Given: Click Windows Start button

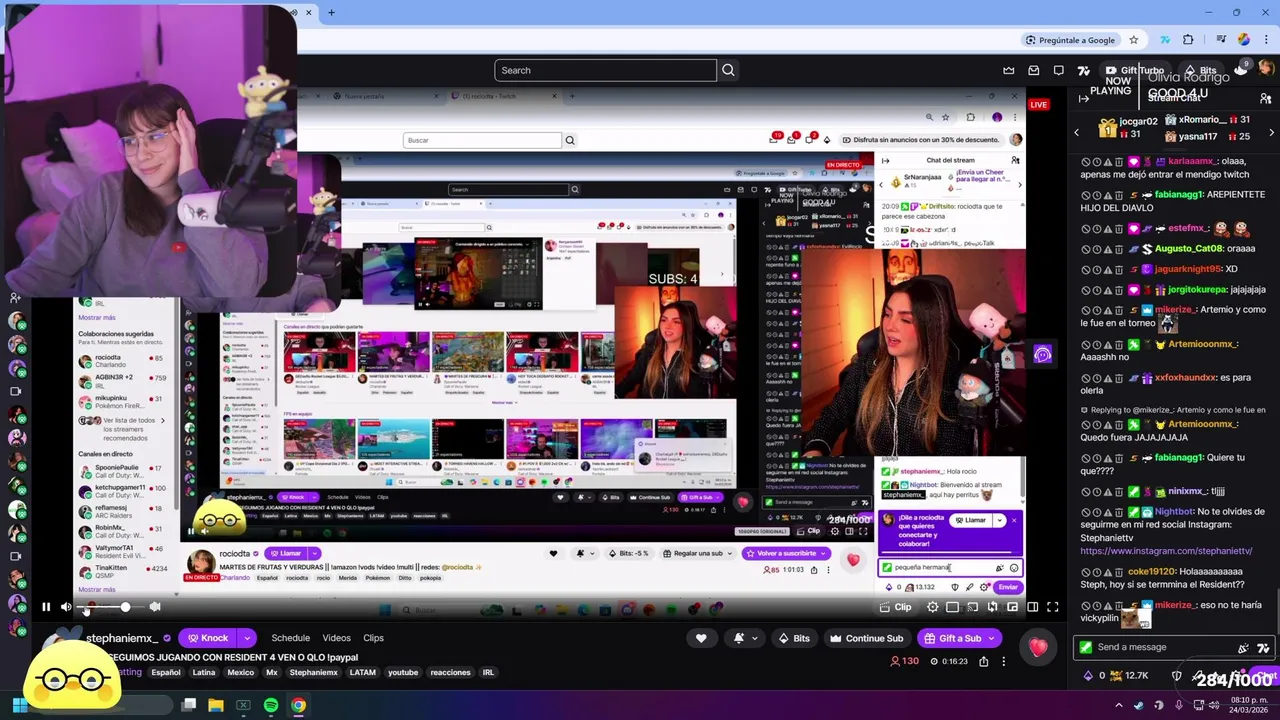Looking at the screenshot, I should 19,705.
